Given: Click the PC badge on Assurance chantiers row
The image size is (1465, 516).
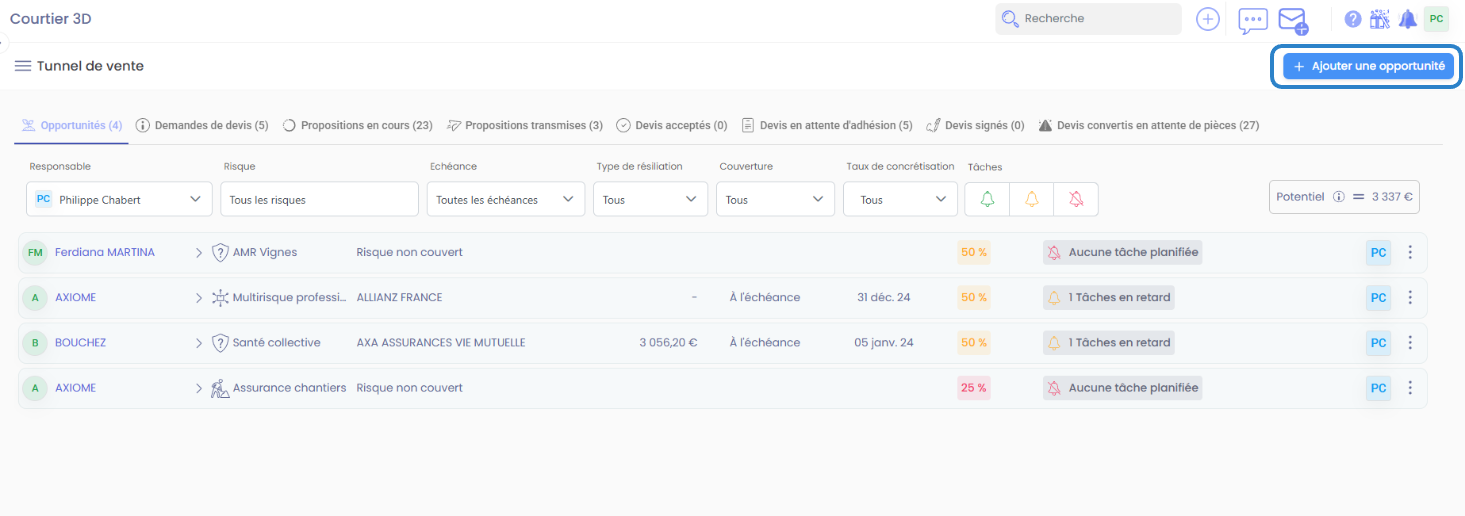Looking at the screenshot, I should pyautogui.click(x=1378, y=388).
